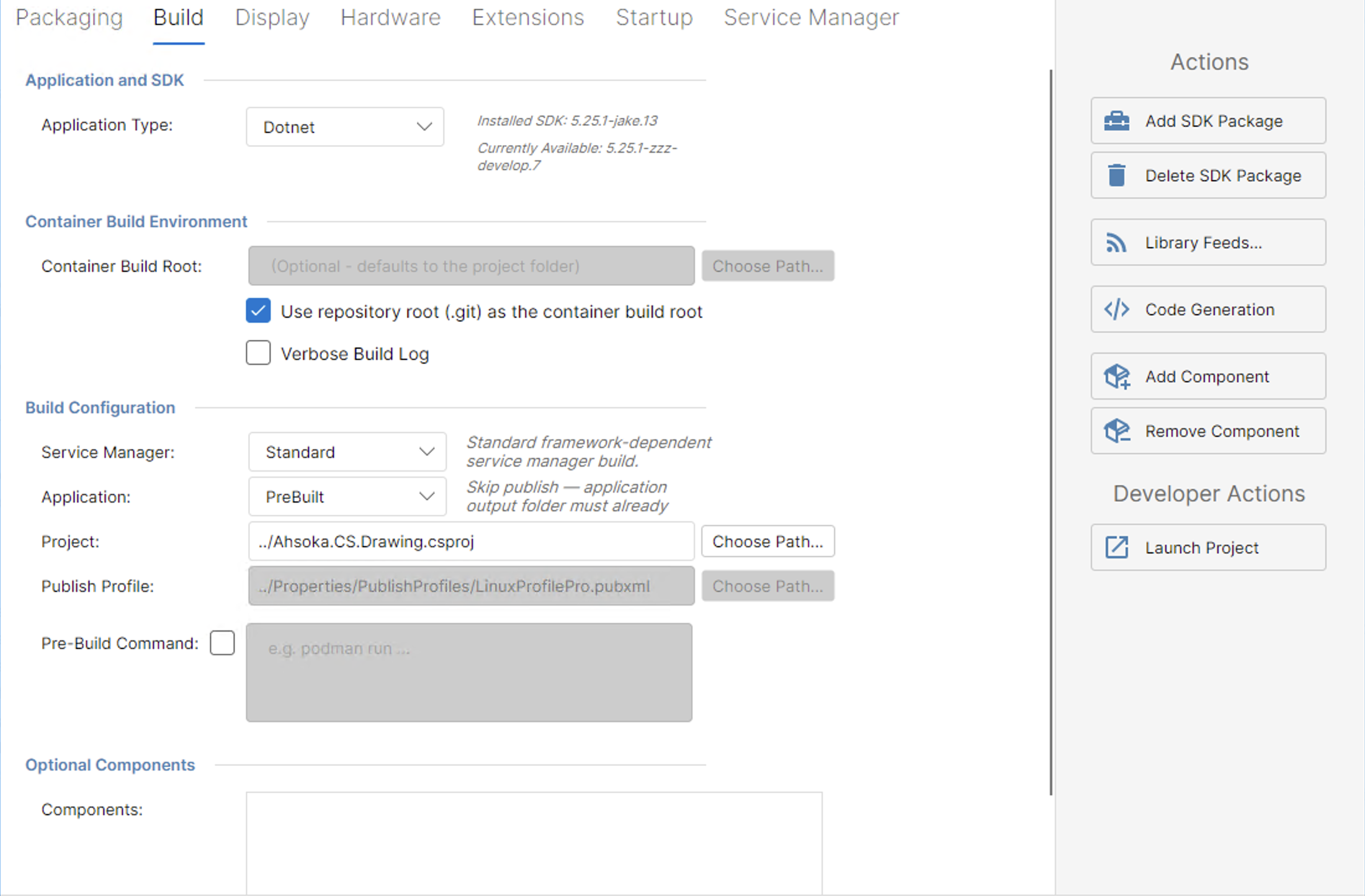Click the Optional Components section heading
This screenshot has height=896, width=1365.
click(110, 765)
